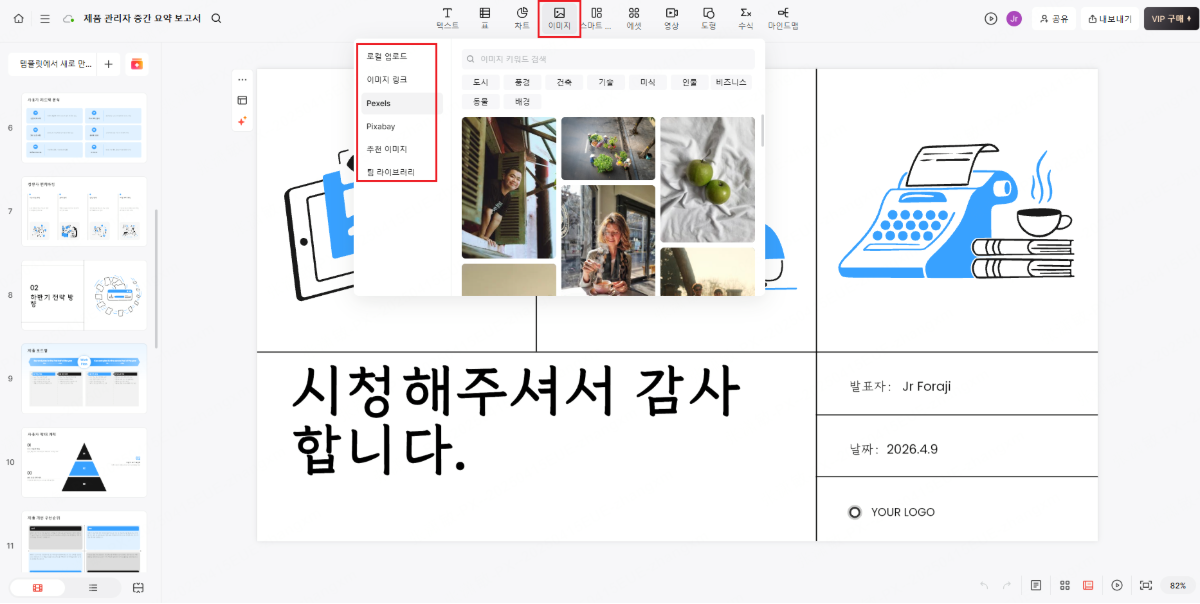Toggle fullscreen mode from the status bar
This screenshot has width=1200, height=604.
point(1146,585)
